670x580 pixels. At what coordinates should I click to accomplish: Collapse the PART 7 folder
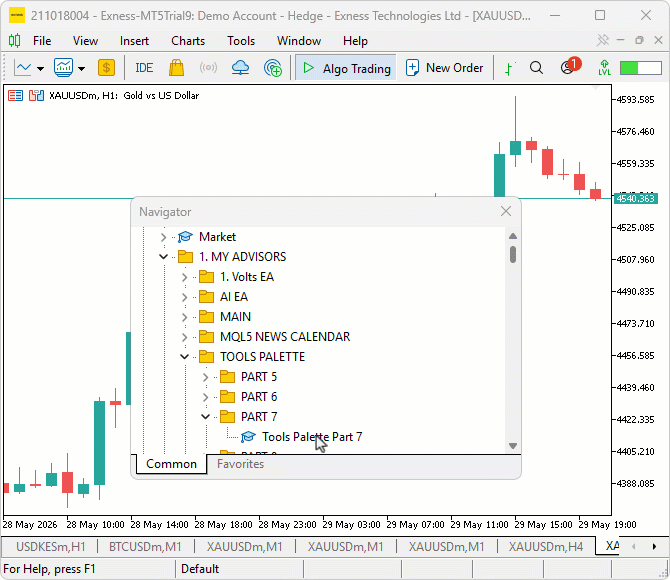click(x=205, y=417)
